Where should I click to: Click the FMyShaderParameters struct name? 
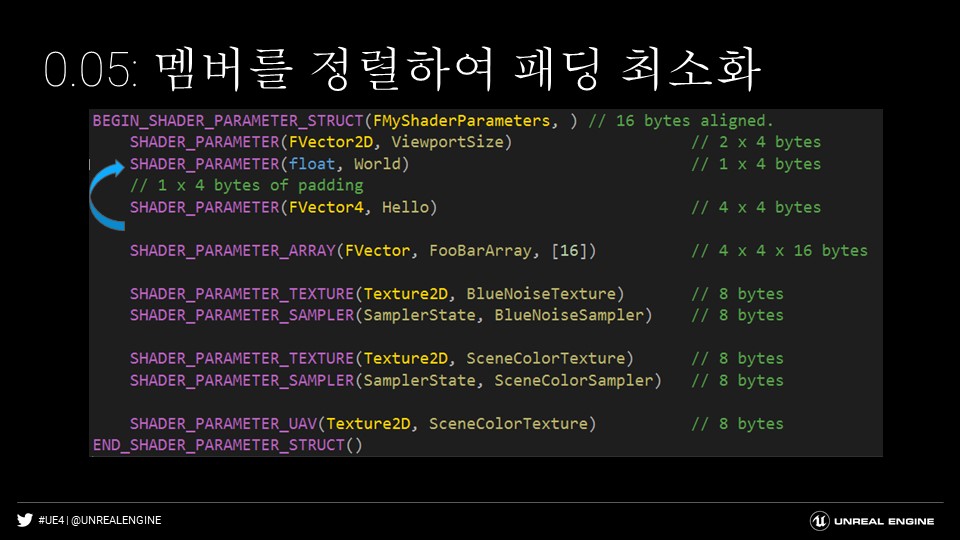point(462,121)
